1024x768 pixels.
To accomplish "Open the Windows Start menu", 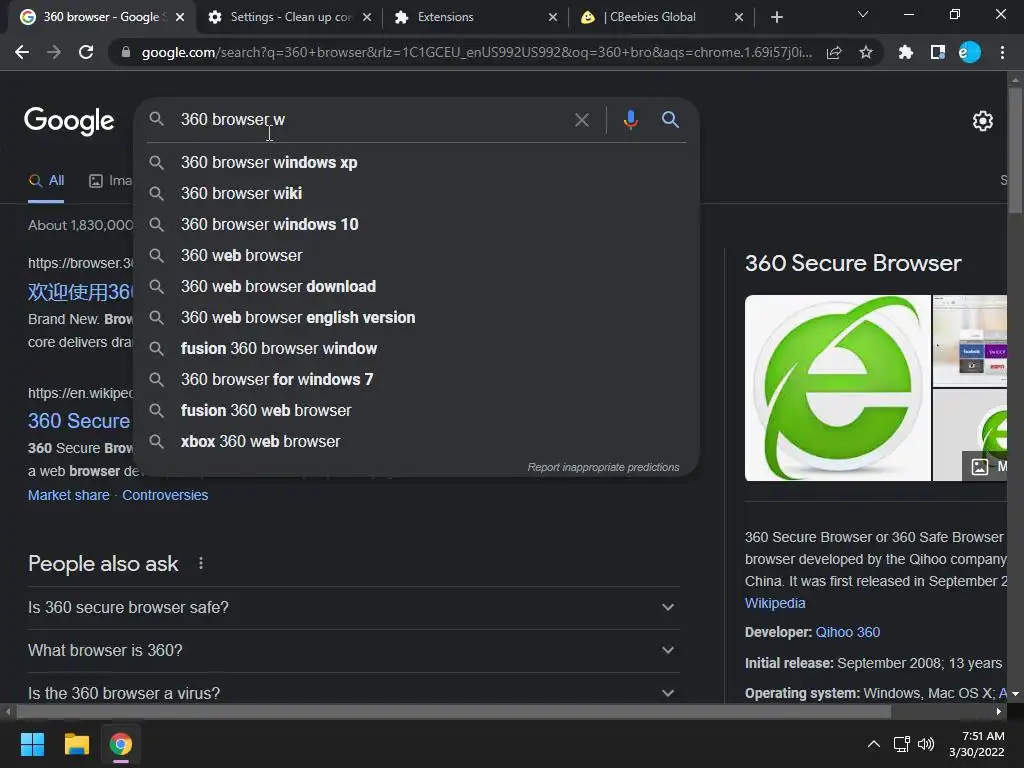I will pos(32,744).
